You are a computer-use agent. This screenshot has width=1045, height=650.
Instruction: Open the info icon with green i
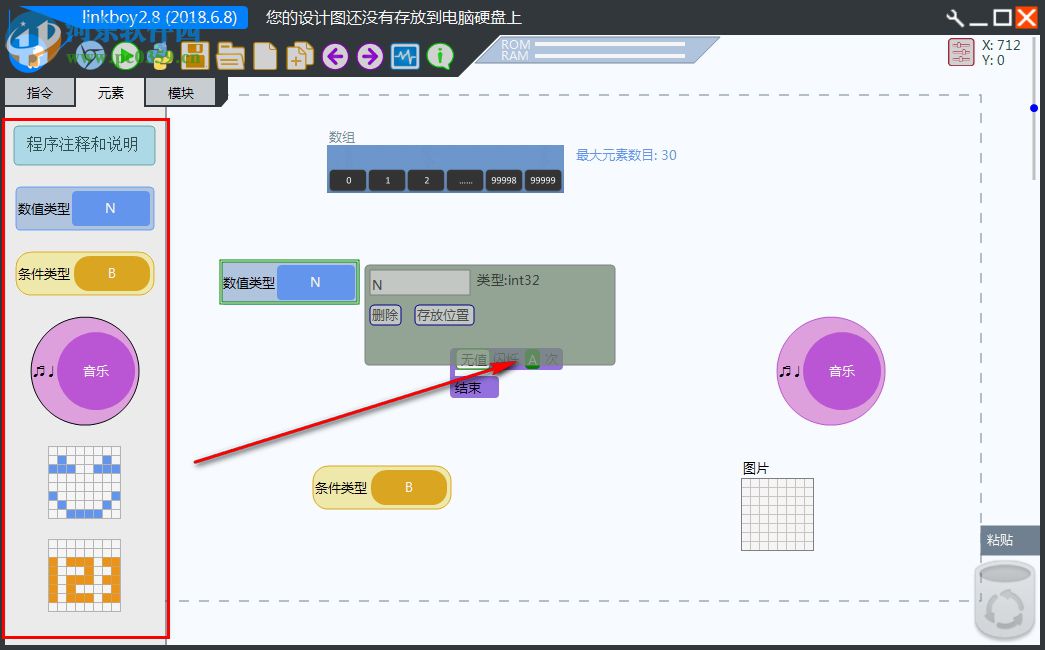(439, 56)
